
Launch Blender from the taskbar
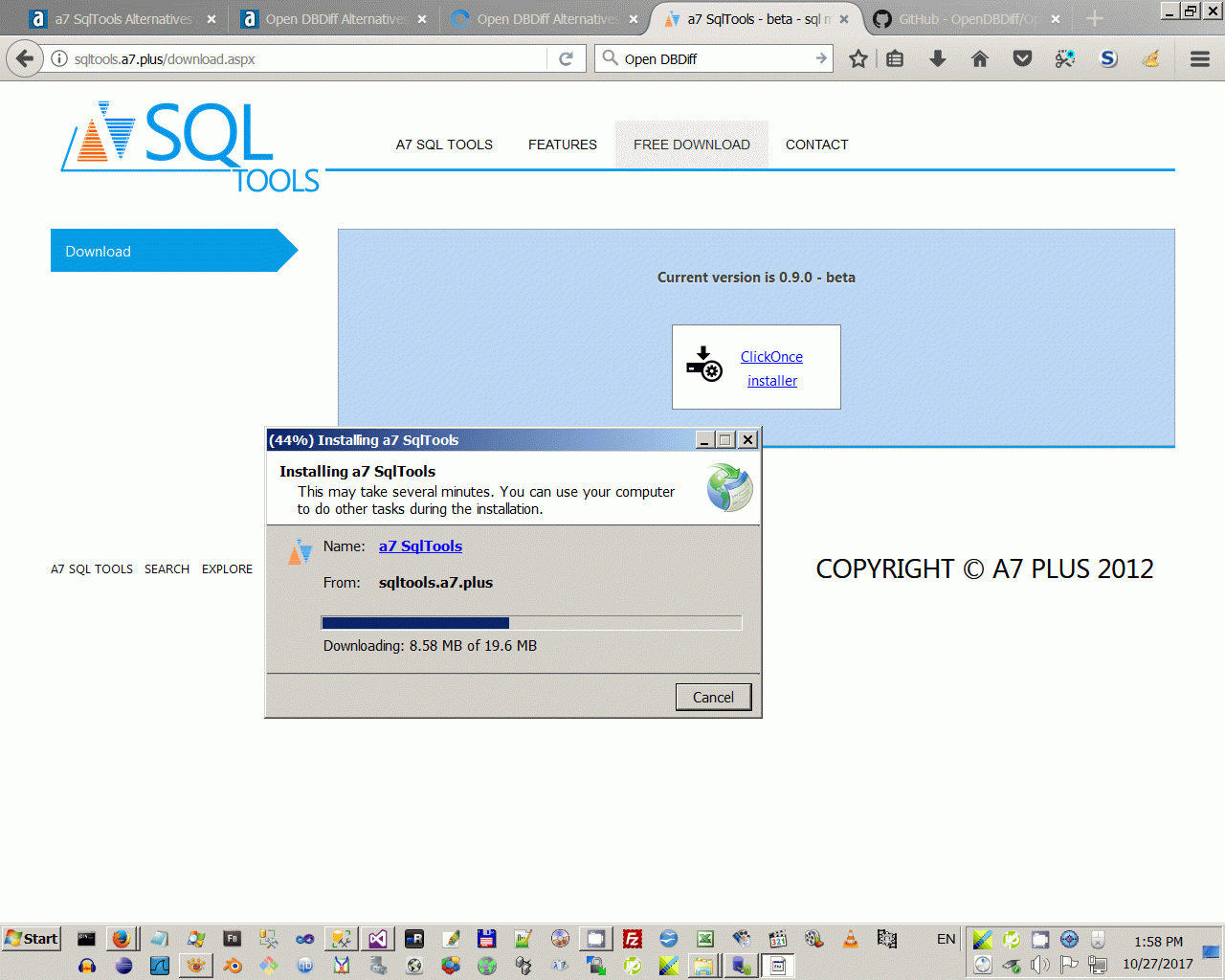(x=233, y=965)
